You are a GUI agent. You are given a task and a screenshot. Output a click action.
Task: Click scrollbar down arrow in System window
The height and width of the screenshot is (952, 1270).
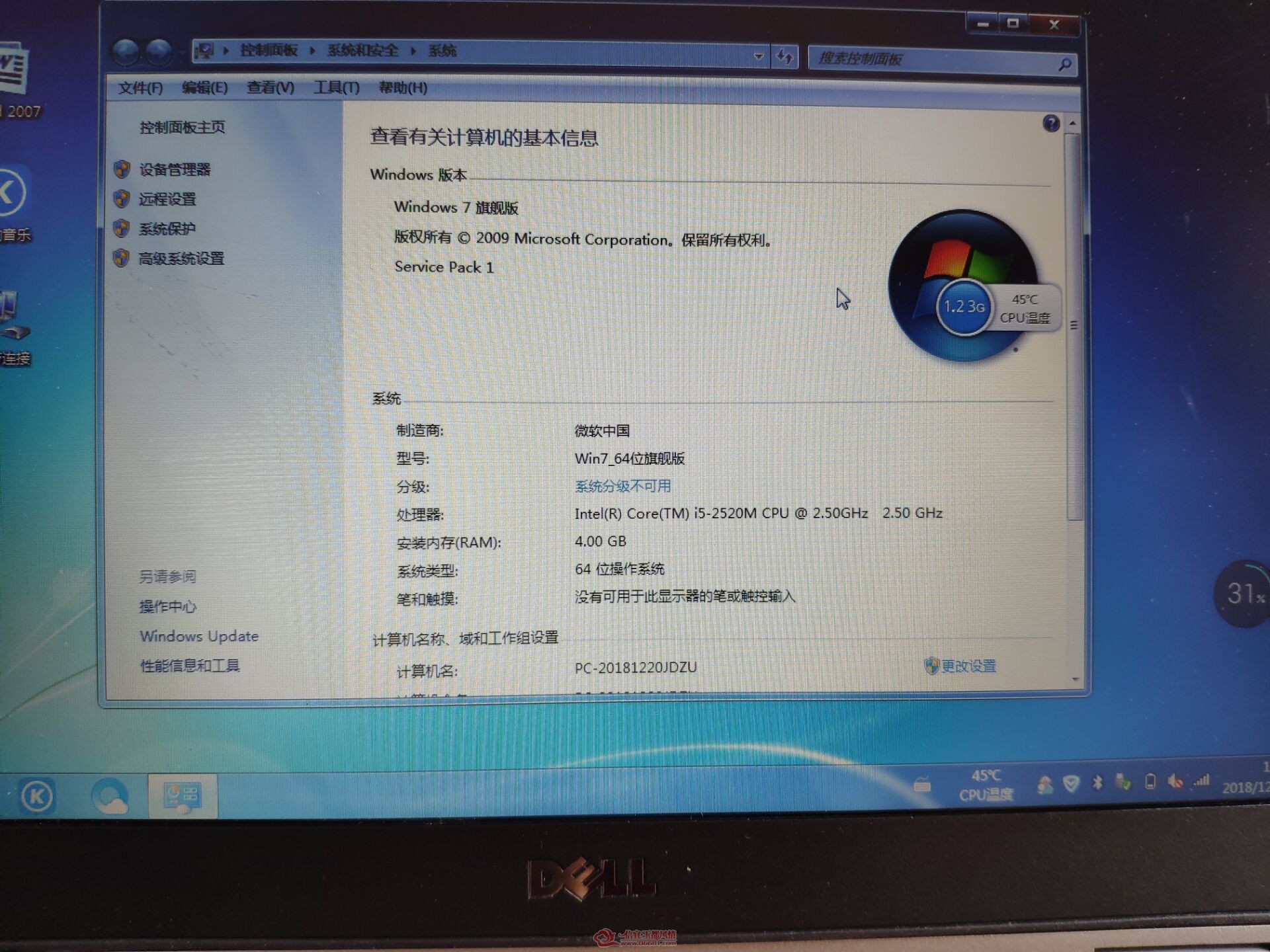coord(1075,679)
